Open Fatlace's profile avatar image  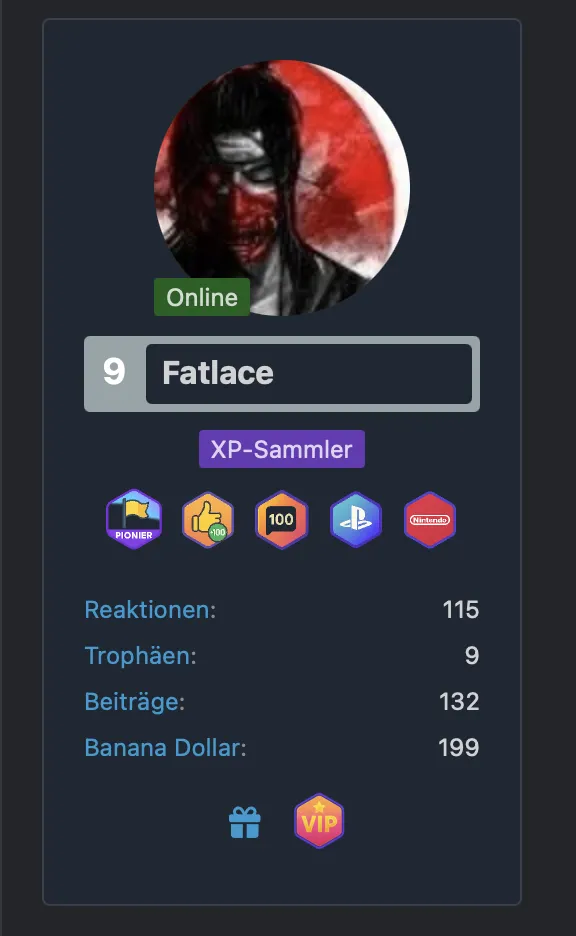(282, 187)
